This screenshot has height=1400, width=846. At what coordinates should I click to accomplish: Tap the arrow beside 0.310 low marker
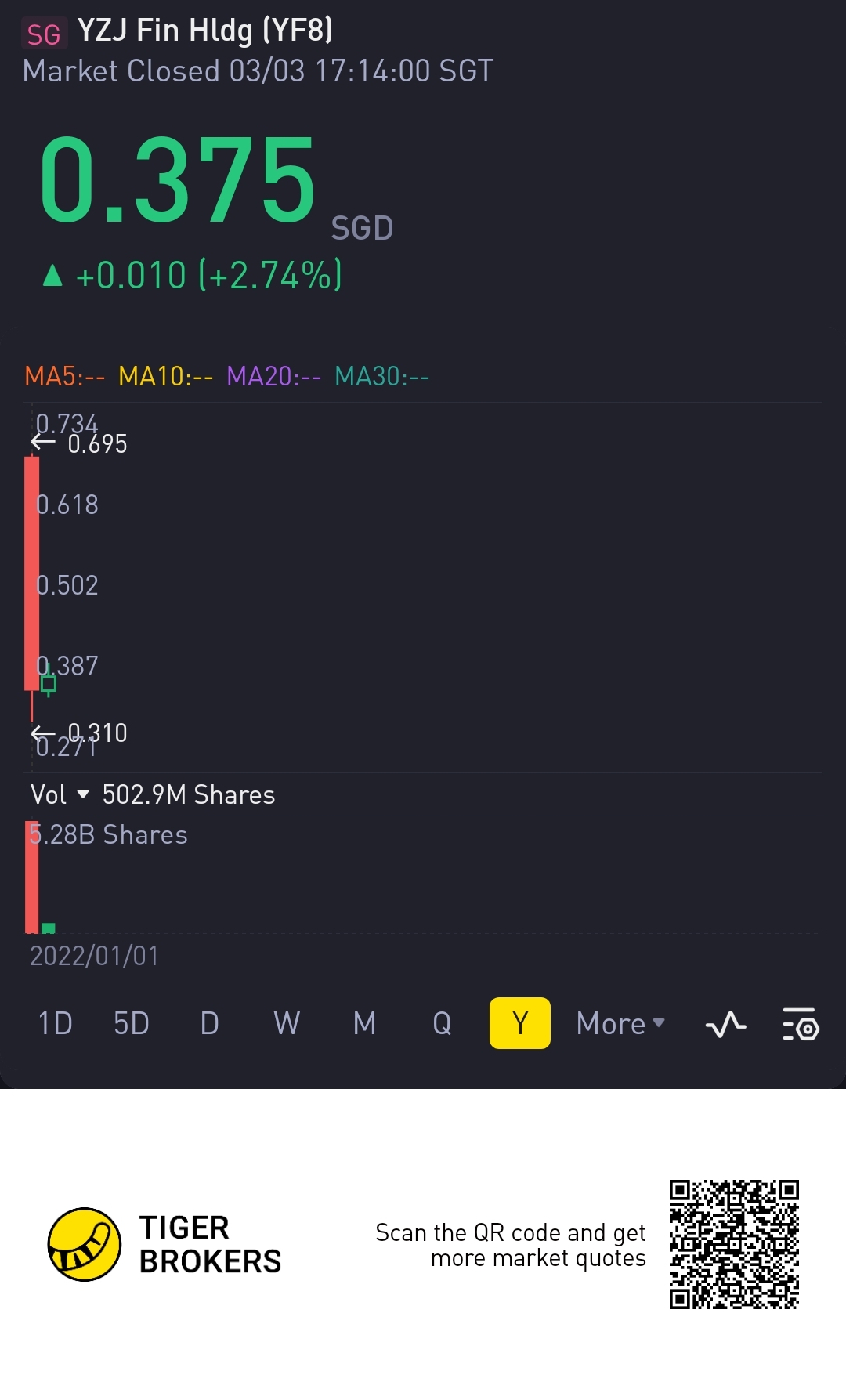tap(43, 733)
